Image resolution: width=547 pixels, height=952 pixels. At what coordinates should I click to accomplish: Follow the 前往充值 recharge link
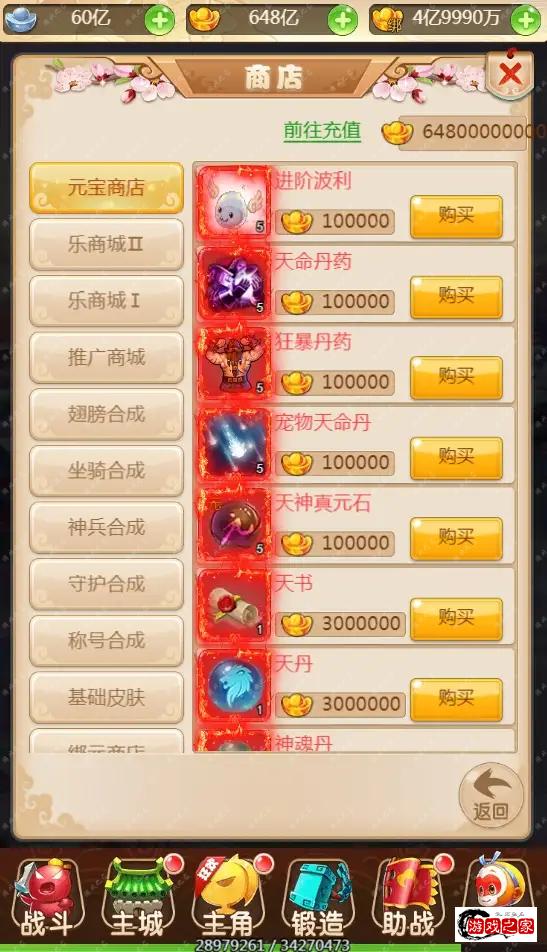click(x=322, y=131)
